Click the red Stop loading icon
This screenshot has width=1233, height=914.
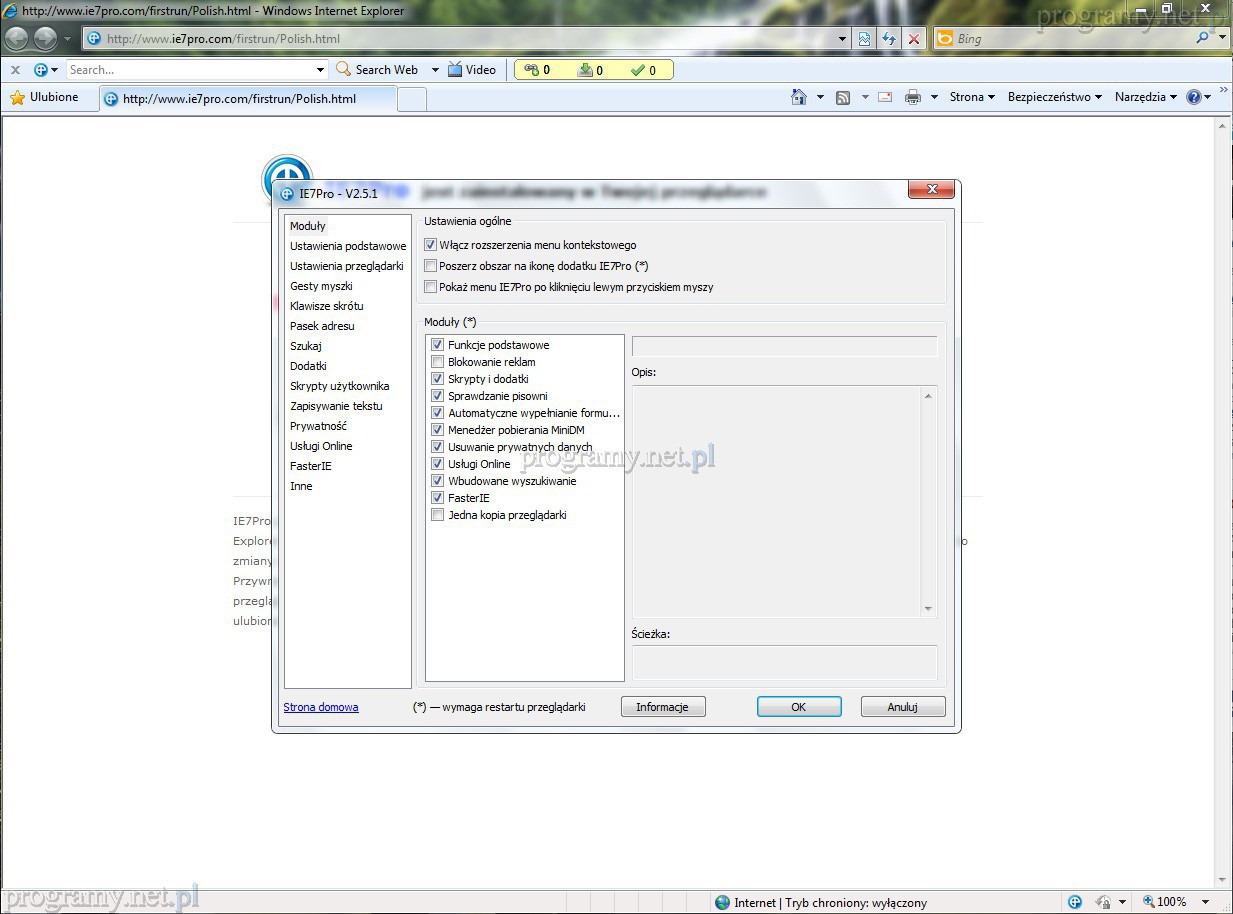[913, 39]
